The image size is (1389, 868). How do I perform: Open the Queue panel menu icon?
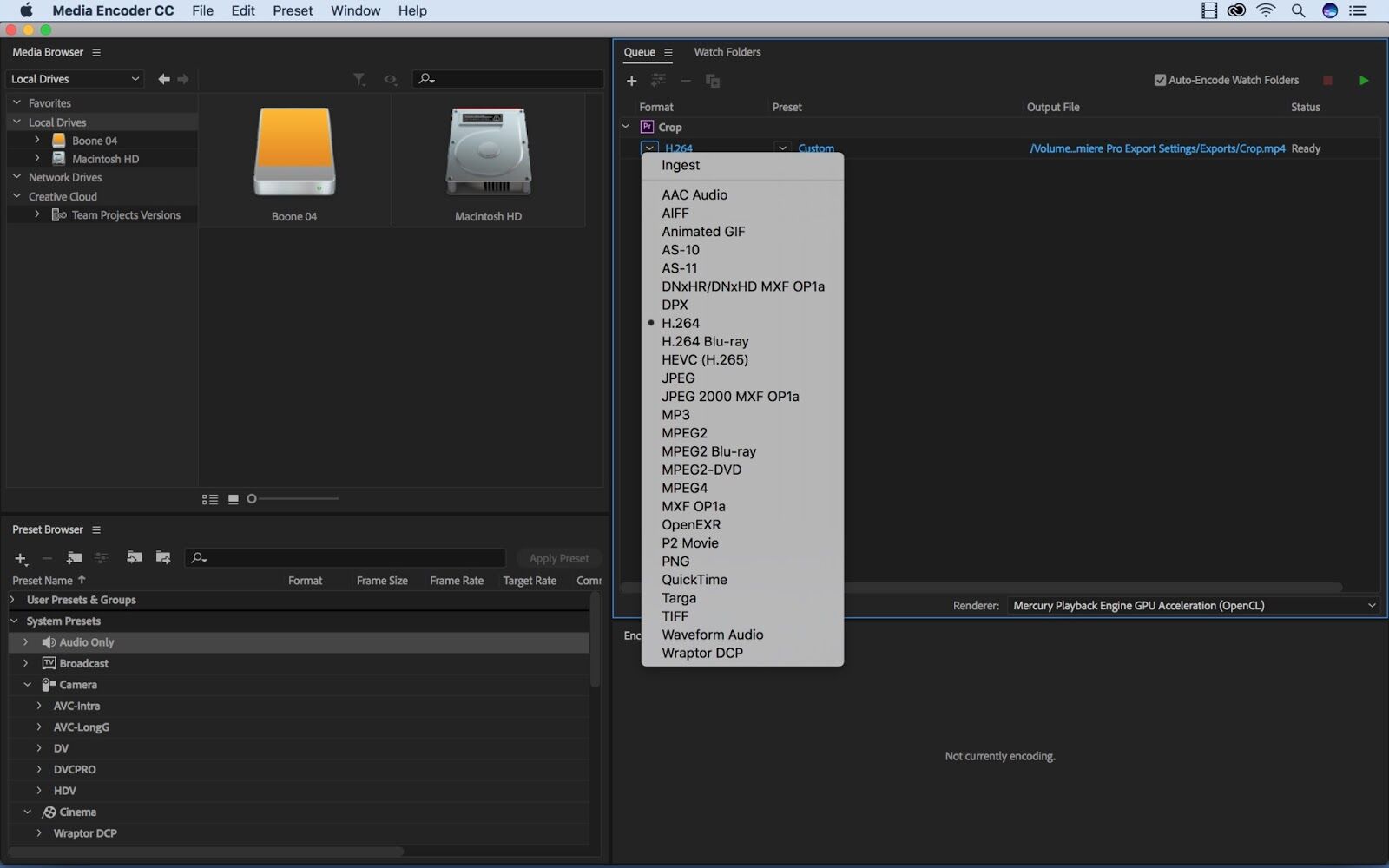pyautogui.click(x=668, y=52)
